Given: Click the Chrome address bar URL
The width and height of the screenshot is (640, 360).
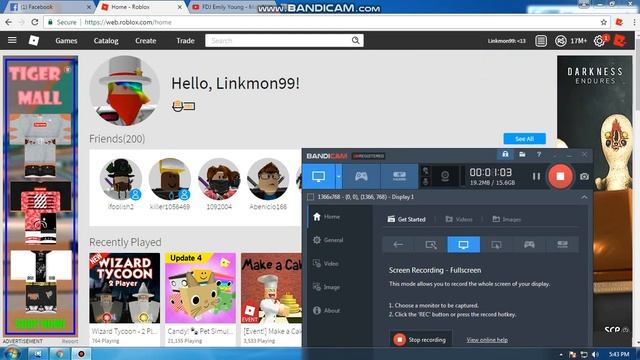Looking at the screenshot, I should (x=128, y=22).
